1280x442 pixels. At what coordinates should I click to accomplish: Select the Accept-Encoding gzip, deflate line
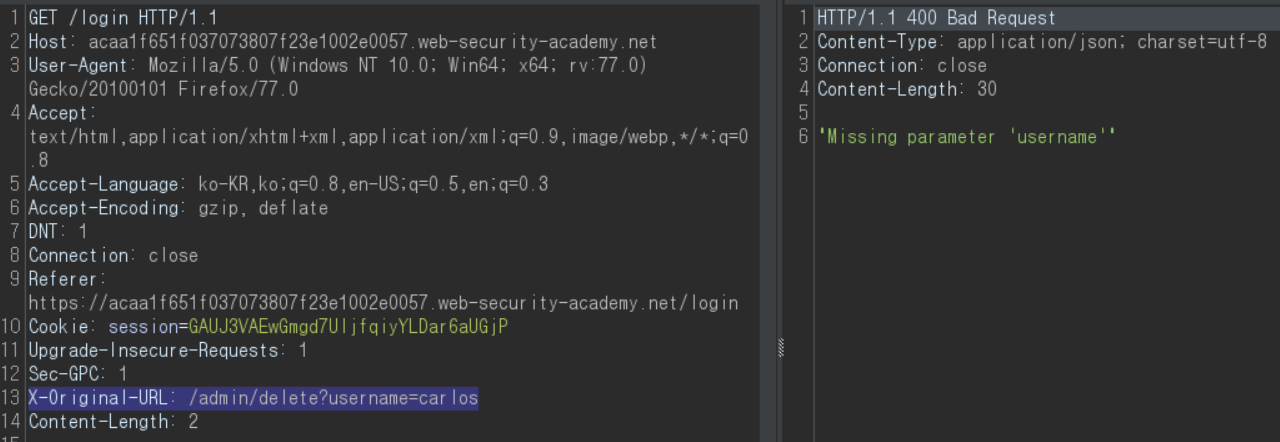[178, 209]
